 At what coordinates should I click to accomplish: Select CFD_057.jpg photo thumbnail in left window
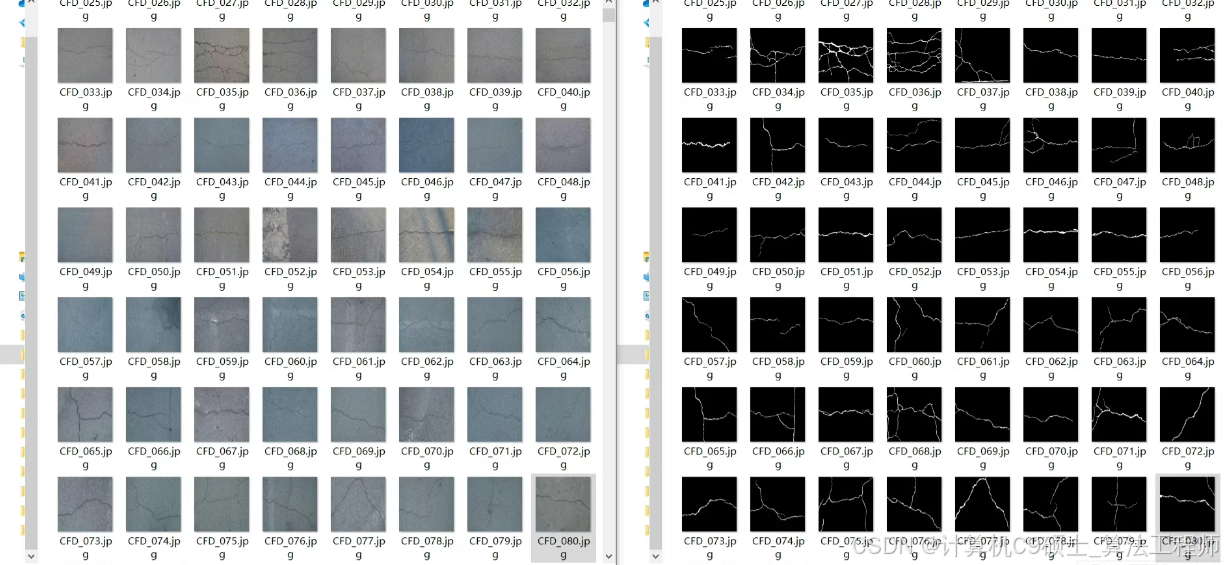pyautogui.click(x=85, y=325)
